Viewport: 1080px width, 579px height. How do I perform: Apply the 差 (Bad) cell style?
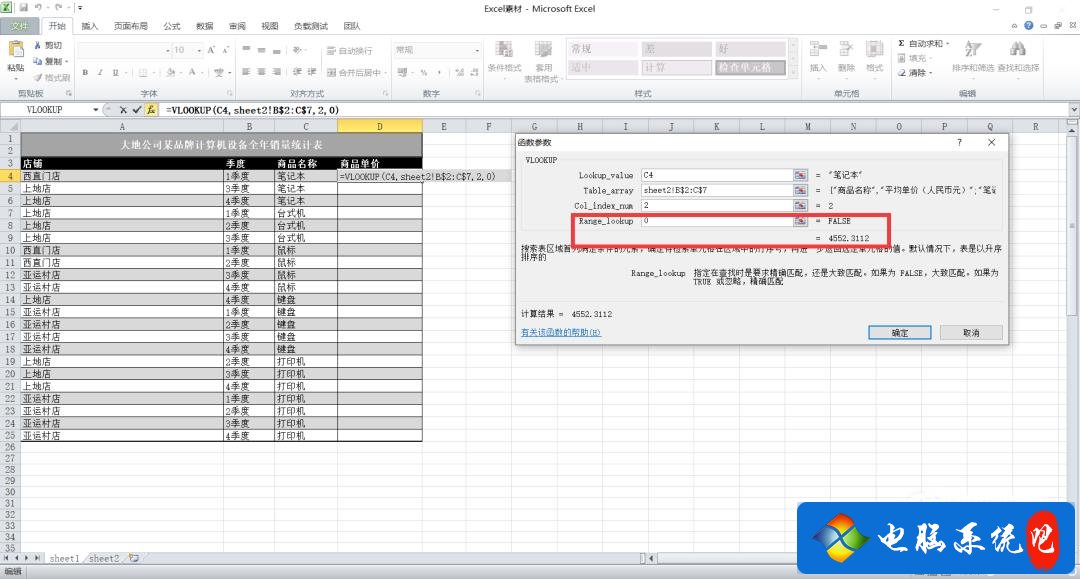click(676, 49)
